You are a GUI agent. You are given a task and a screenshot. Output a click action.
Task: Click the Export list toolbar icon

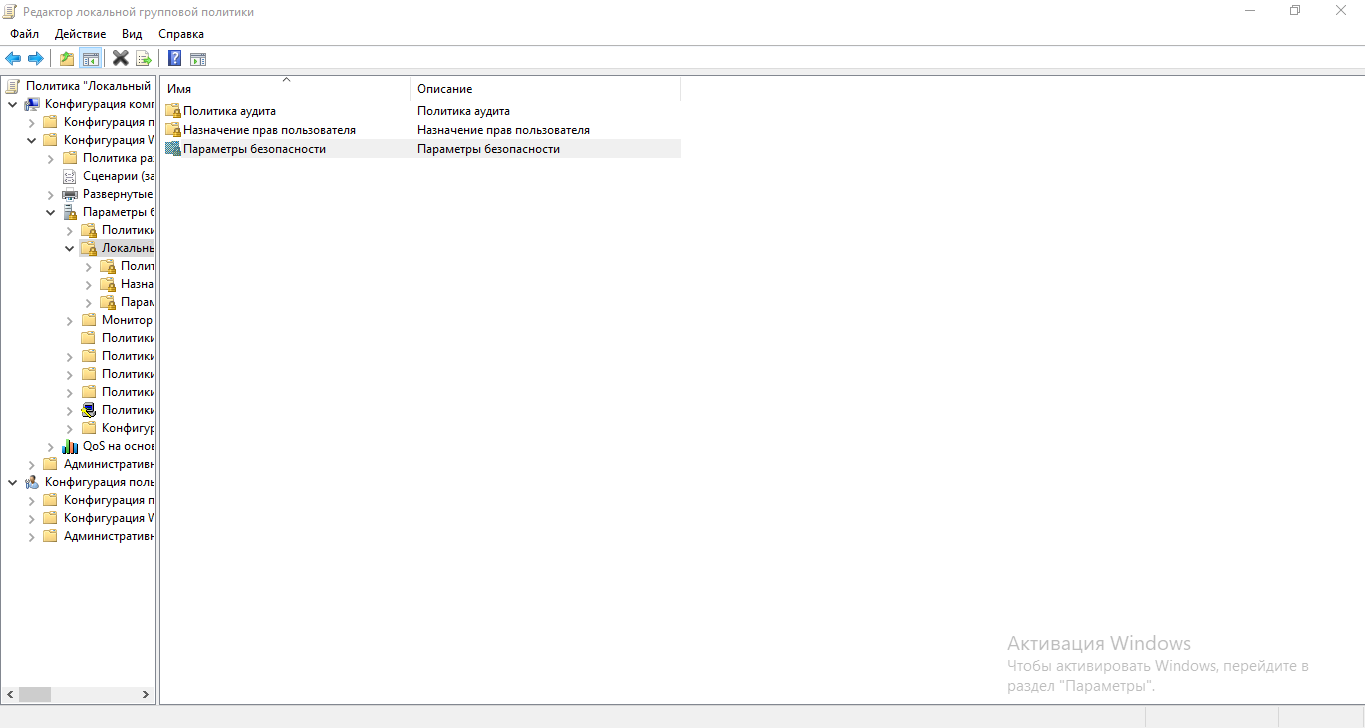(x=144, y=58)
